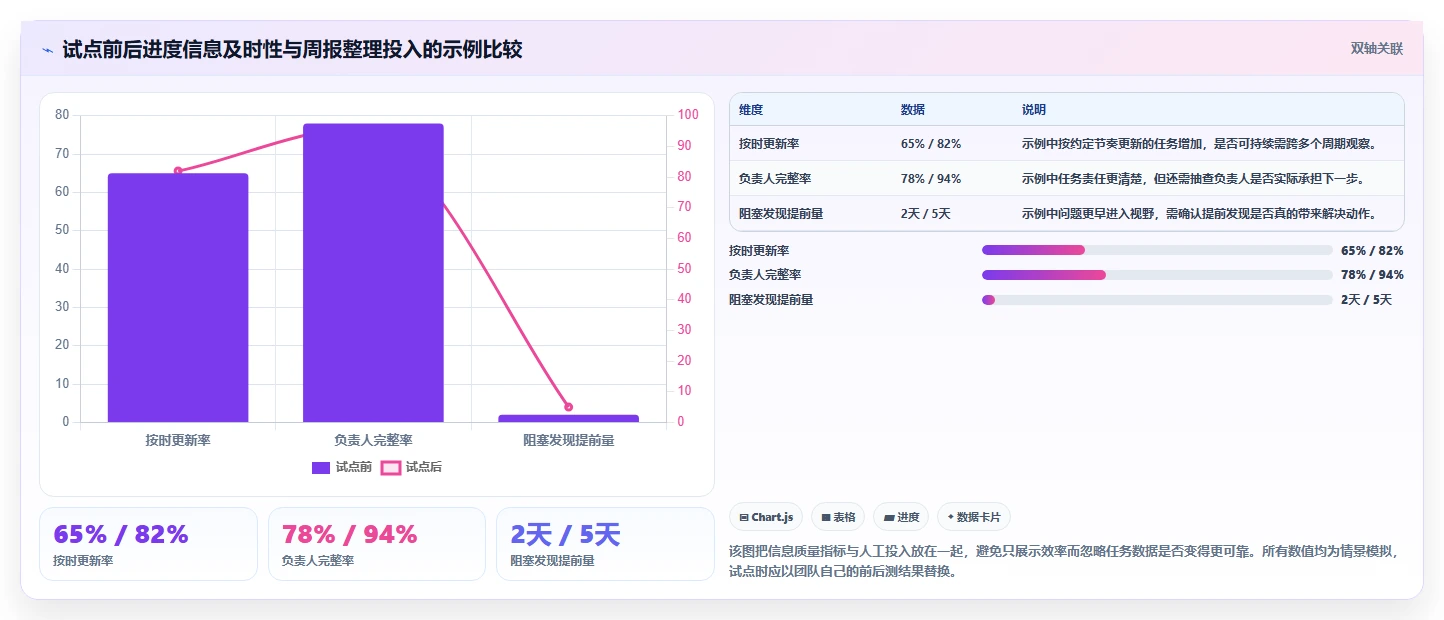Open the 65% / 82% data card

[148, 544]
